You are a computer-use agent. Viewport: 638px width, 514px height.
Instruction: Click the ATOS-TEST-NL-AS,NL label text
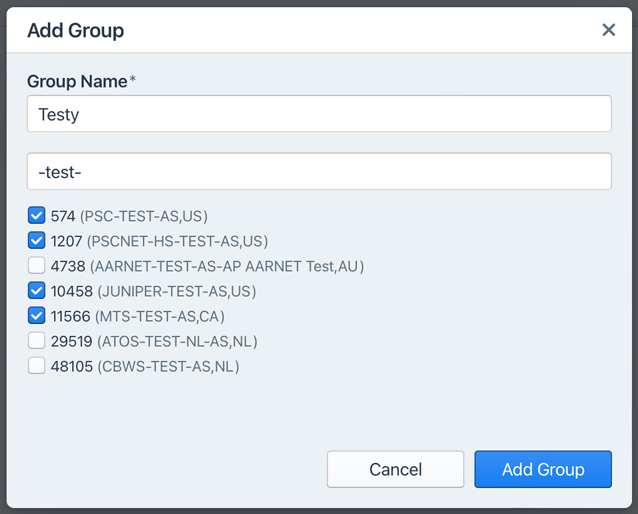tap(177, 341)
